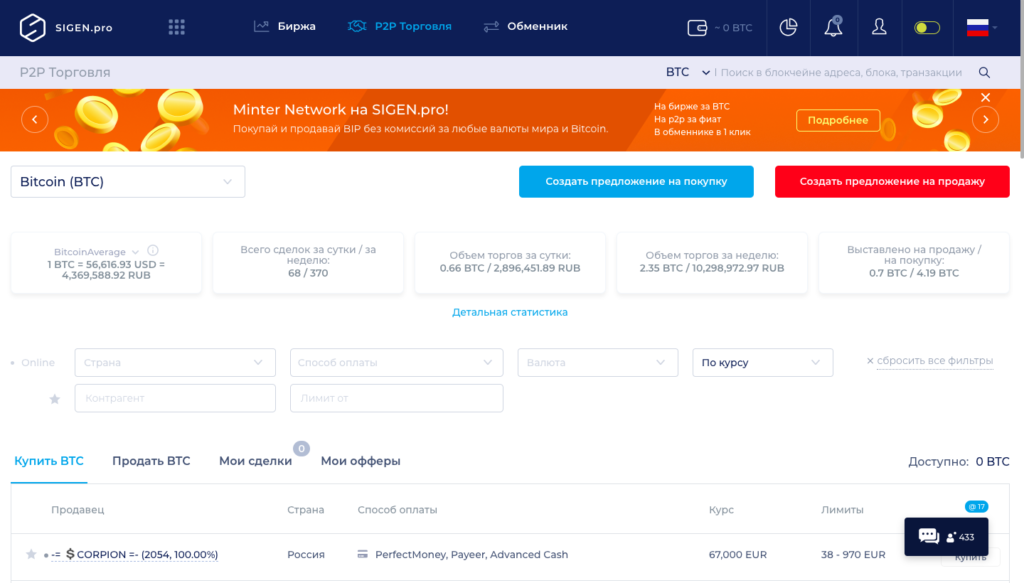Click the @17 mentions badge
Viewport: 1024px width, 583px height.
(x=976, y=507)
